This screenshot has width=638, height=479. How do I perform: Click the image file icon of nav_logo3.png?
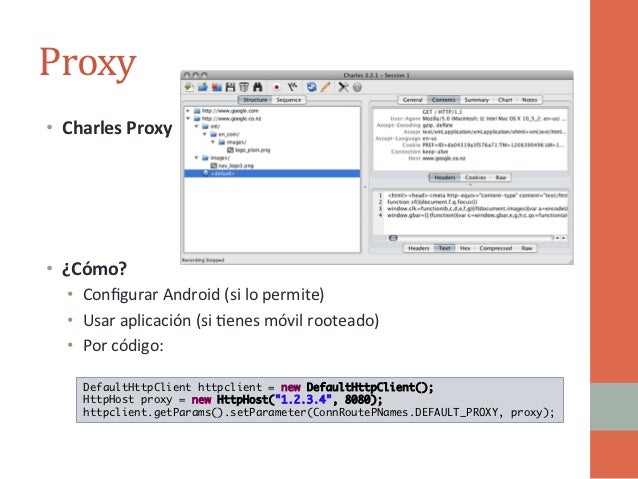214,165
